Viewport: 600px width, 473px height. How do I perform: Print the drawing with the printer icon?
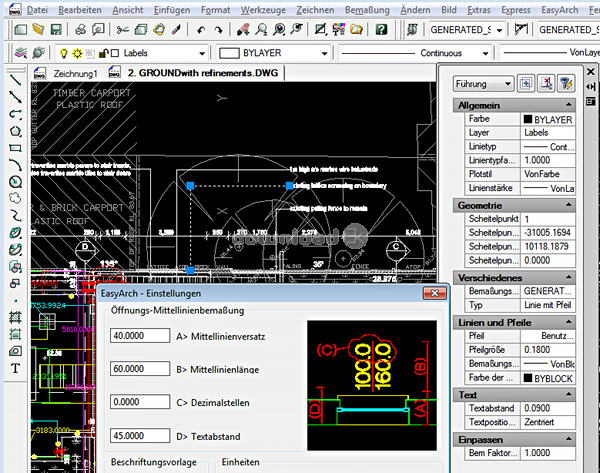(x=80, y=29)
